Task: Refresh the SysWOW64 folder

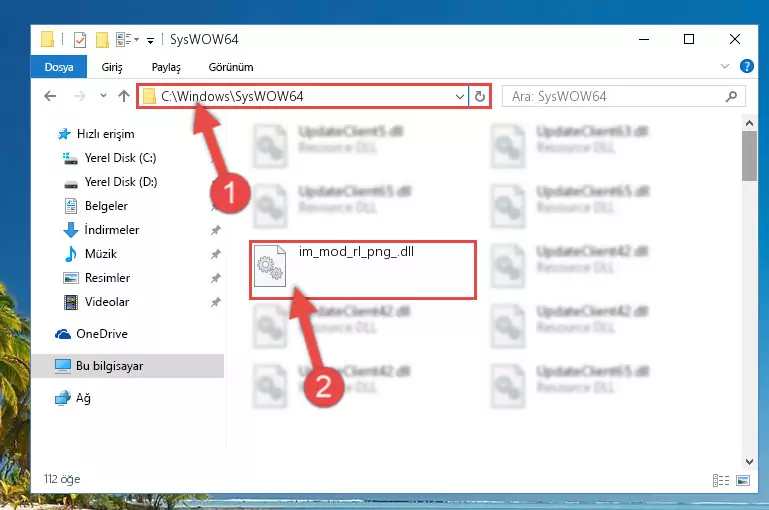Action: pos(480,97)
